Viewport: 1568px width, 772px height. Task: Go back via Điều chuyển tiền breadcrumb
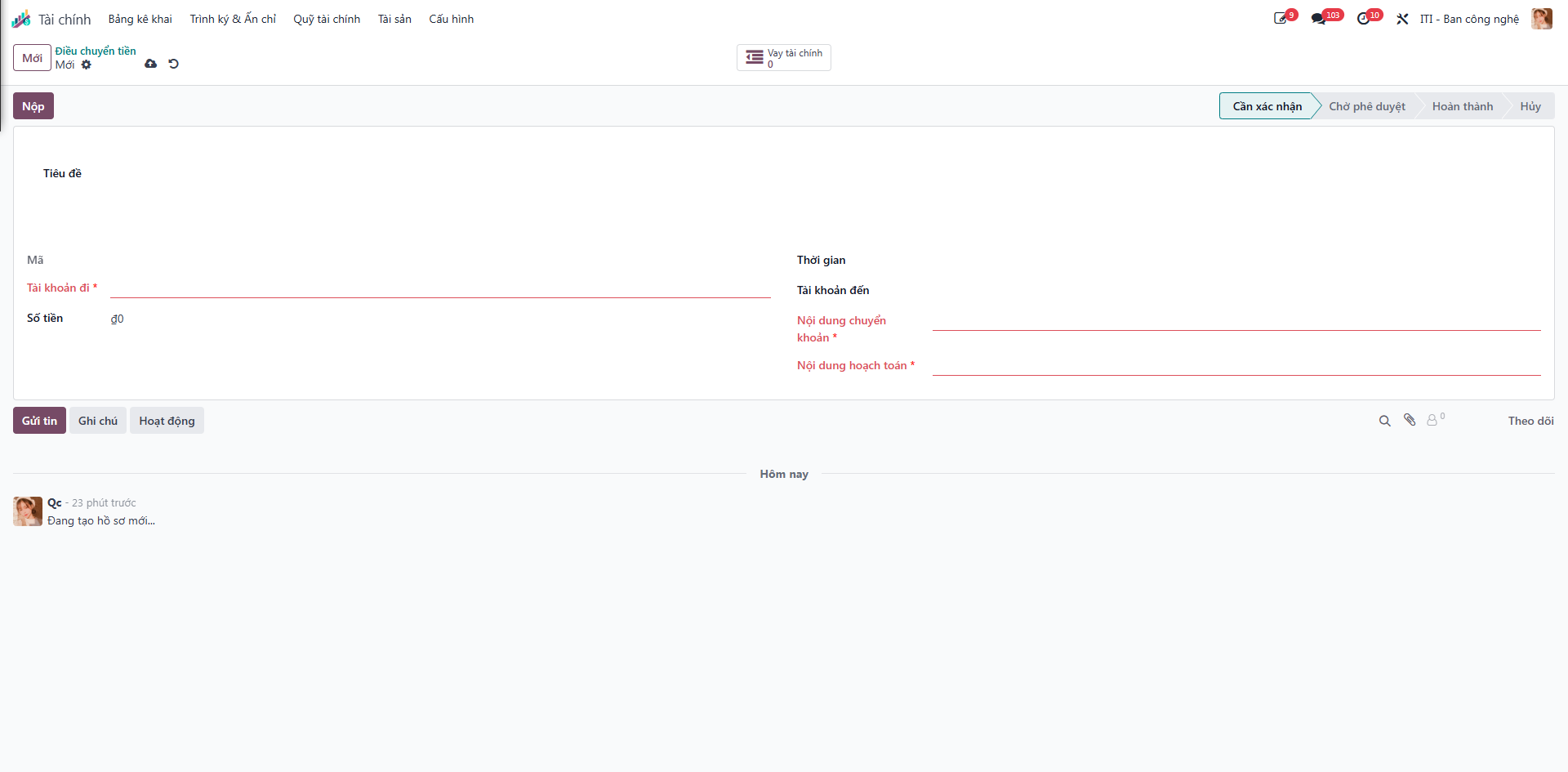96,51
